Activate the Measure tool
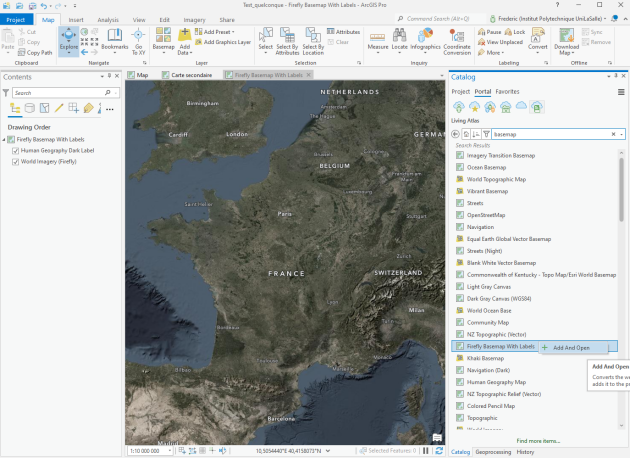Viewport: 630px width, 458px height. (378, 41)
